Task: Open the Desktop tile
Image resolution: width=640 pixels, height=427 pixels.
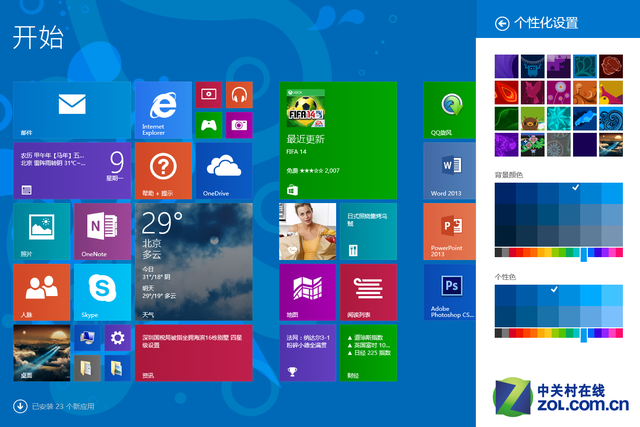Action: coord(42,353)
